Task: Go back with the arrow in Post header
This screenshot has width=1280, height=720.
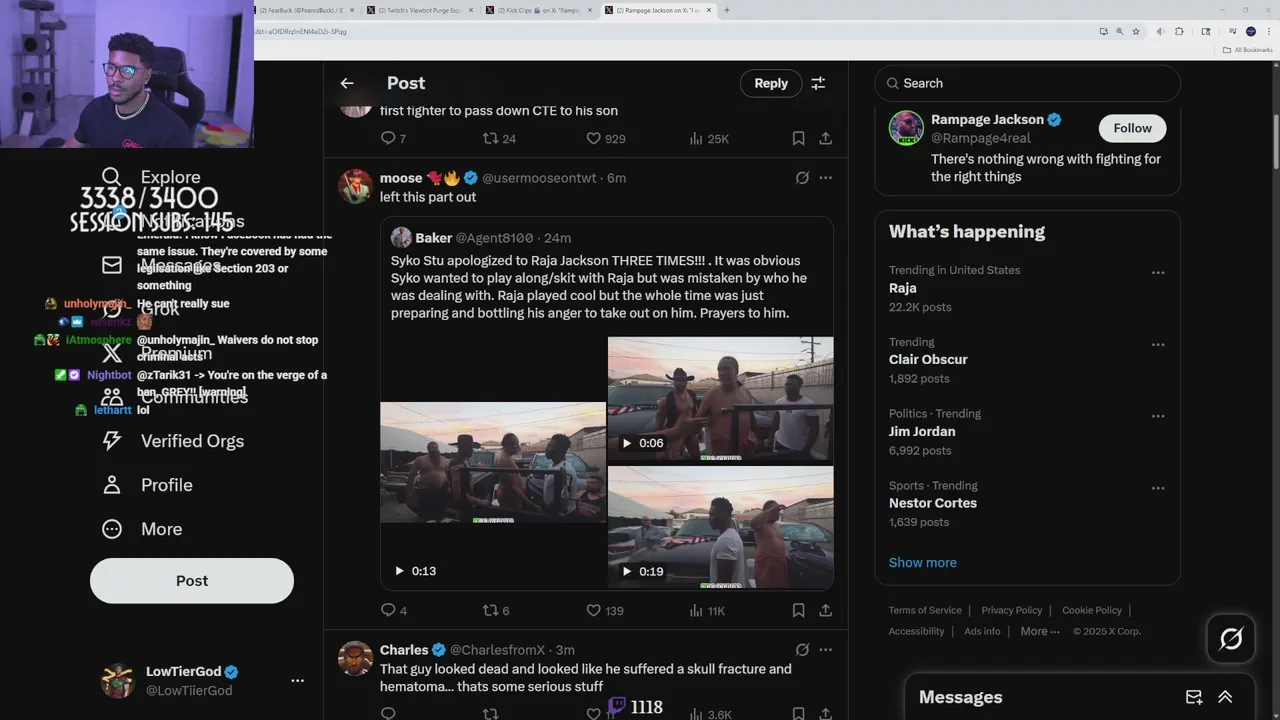Action: 347,83
